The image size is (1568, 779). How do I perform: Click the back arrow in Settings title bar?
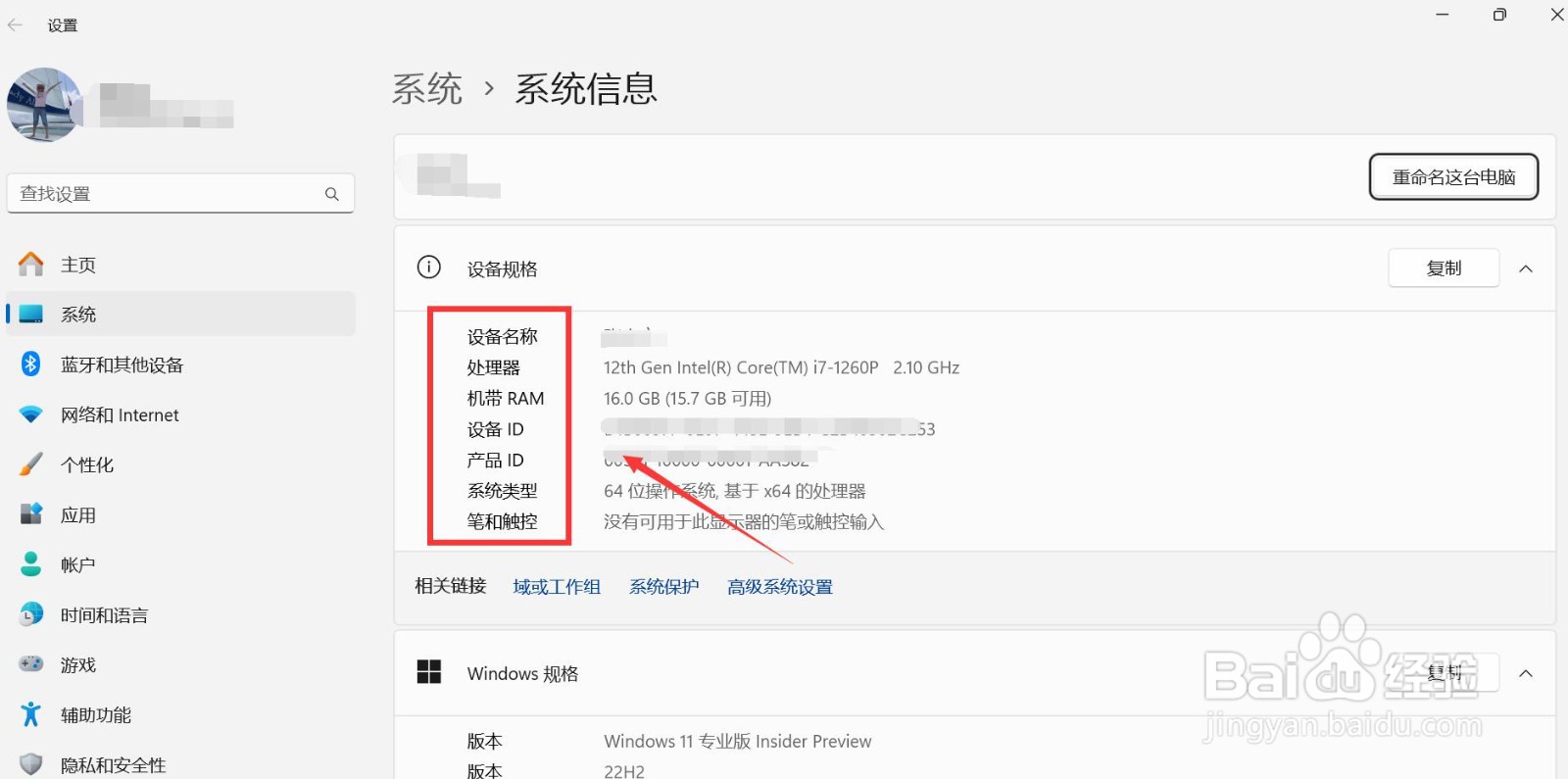[15, 25]
